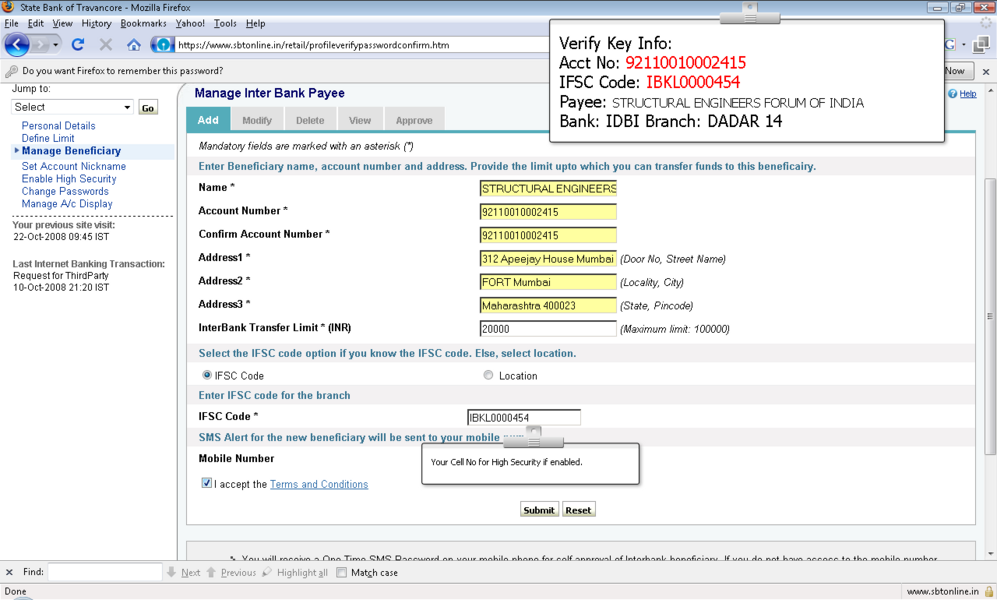Toggle the accept Terms and Conditions checkbox
This screenshot has height=600, width=997.
(x=207, y=484)
